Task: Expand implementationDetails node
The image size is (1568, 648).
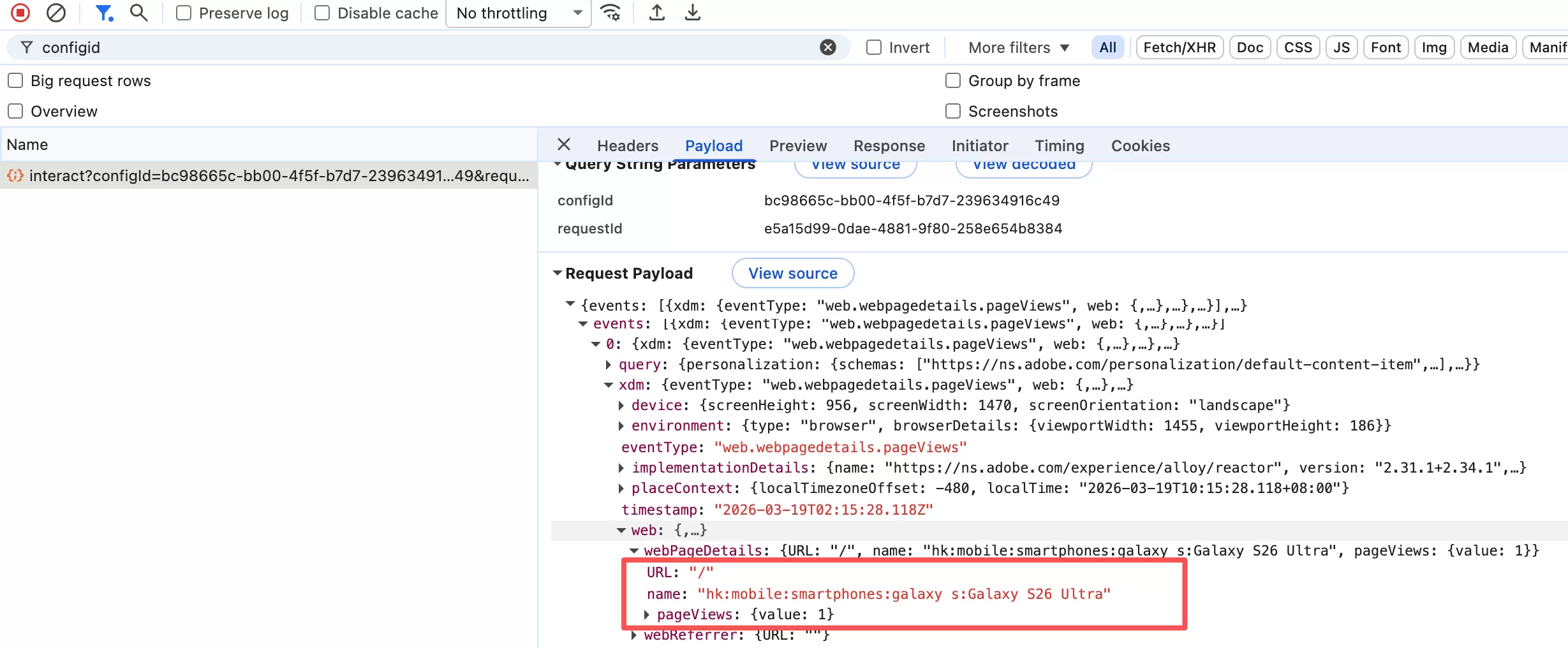Action: click(621, 468)
